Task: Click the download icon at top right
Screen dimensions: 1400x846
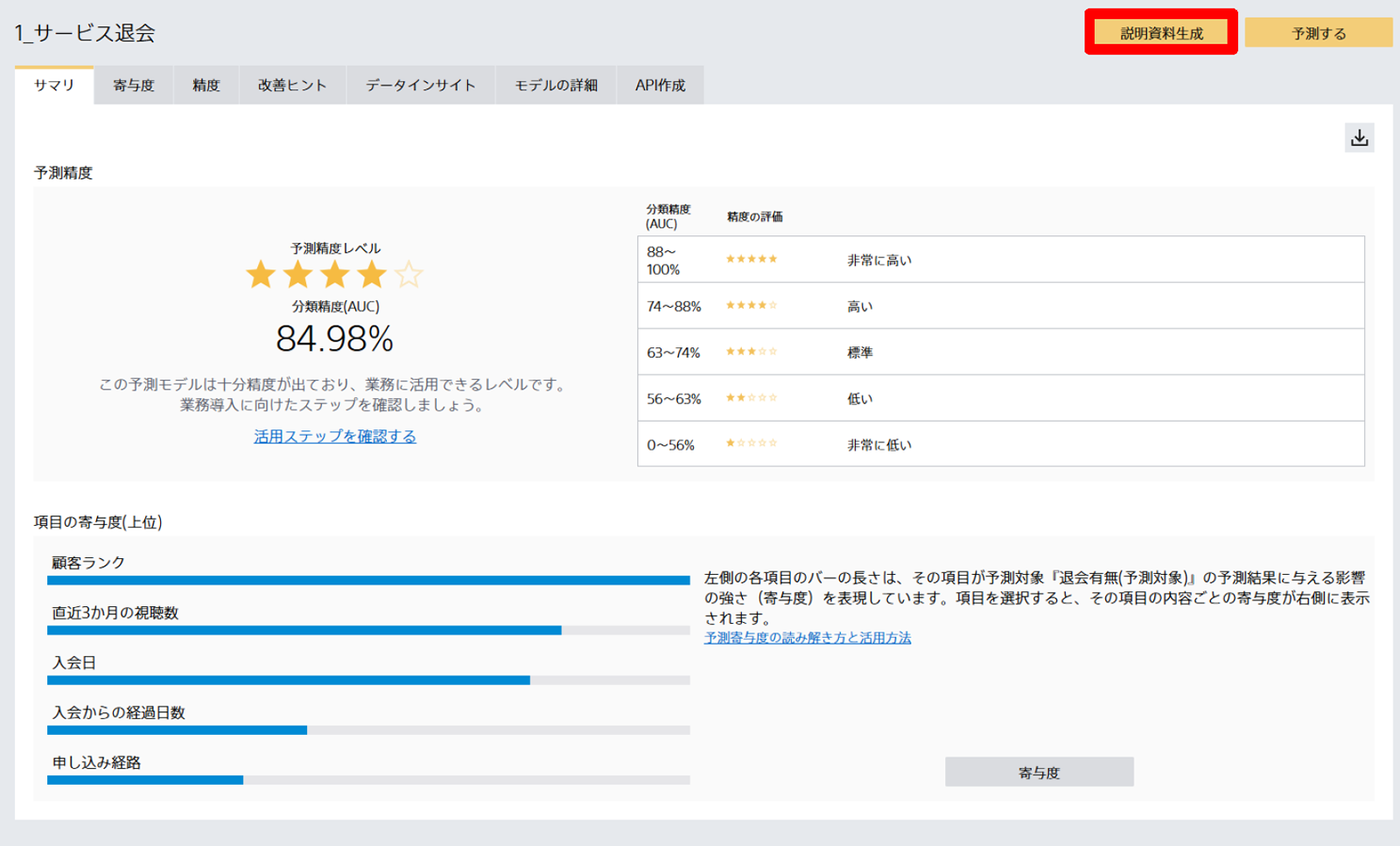Action: pos(1360,137)
